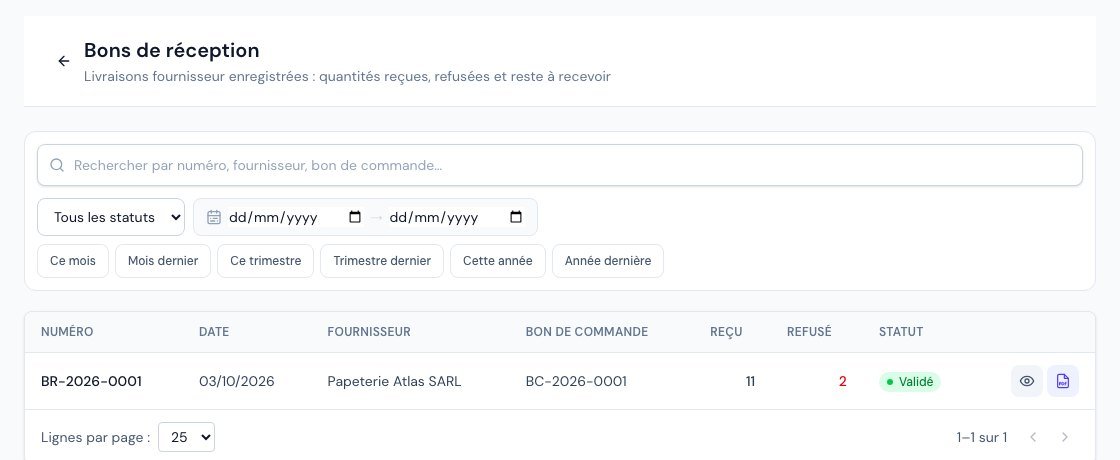
Task: Focus the search field for receipts
Action: pos(560,165)
